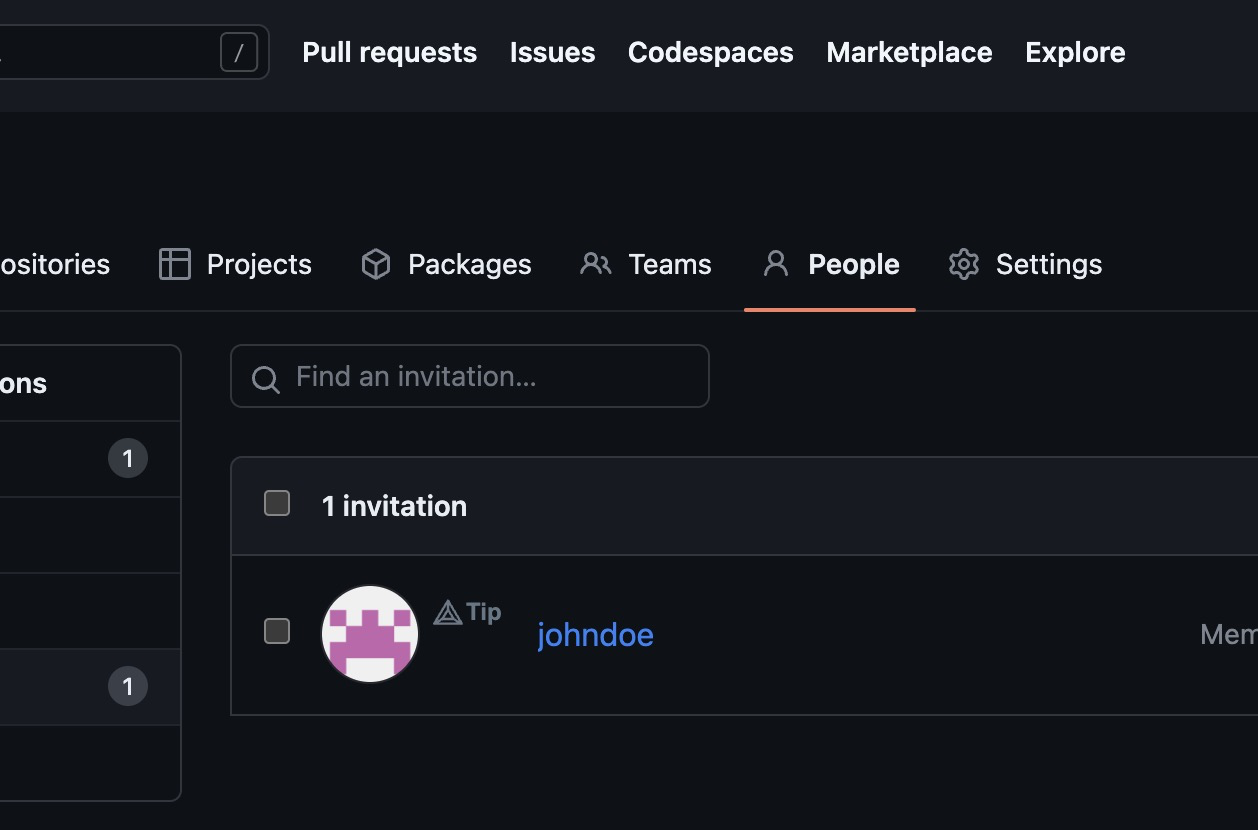Check the select-all invitations checkbox

tap(276, 504)
